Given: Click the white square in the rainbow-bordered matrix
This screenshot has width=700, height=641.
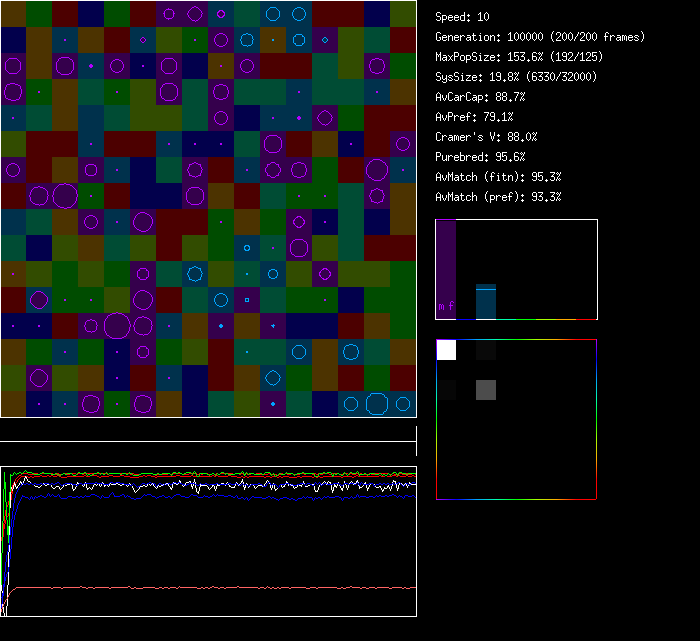Looking at the screenshot, I should (447, 350).
